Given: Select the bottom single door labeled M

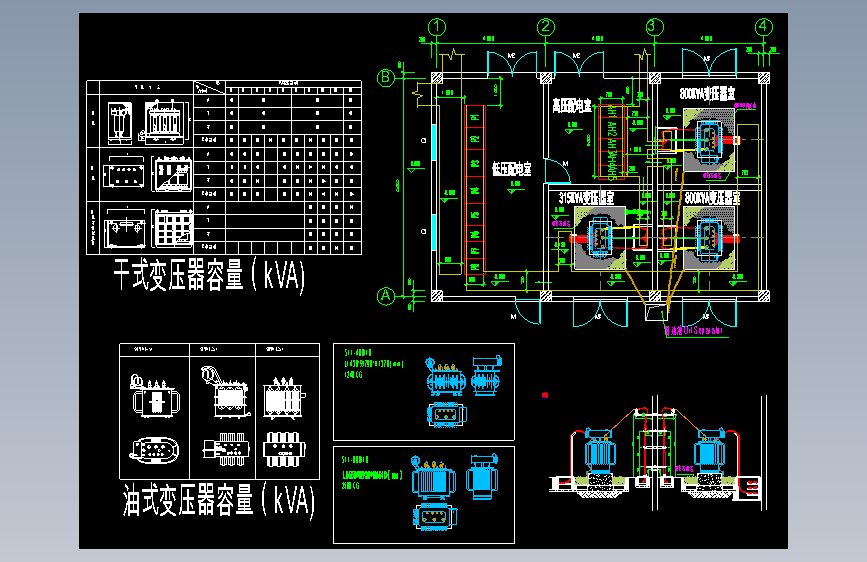Looking at the screenshot, I should coord(527,311).
